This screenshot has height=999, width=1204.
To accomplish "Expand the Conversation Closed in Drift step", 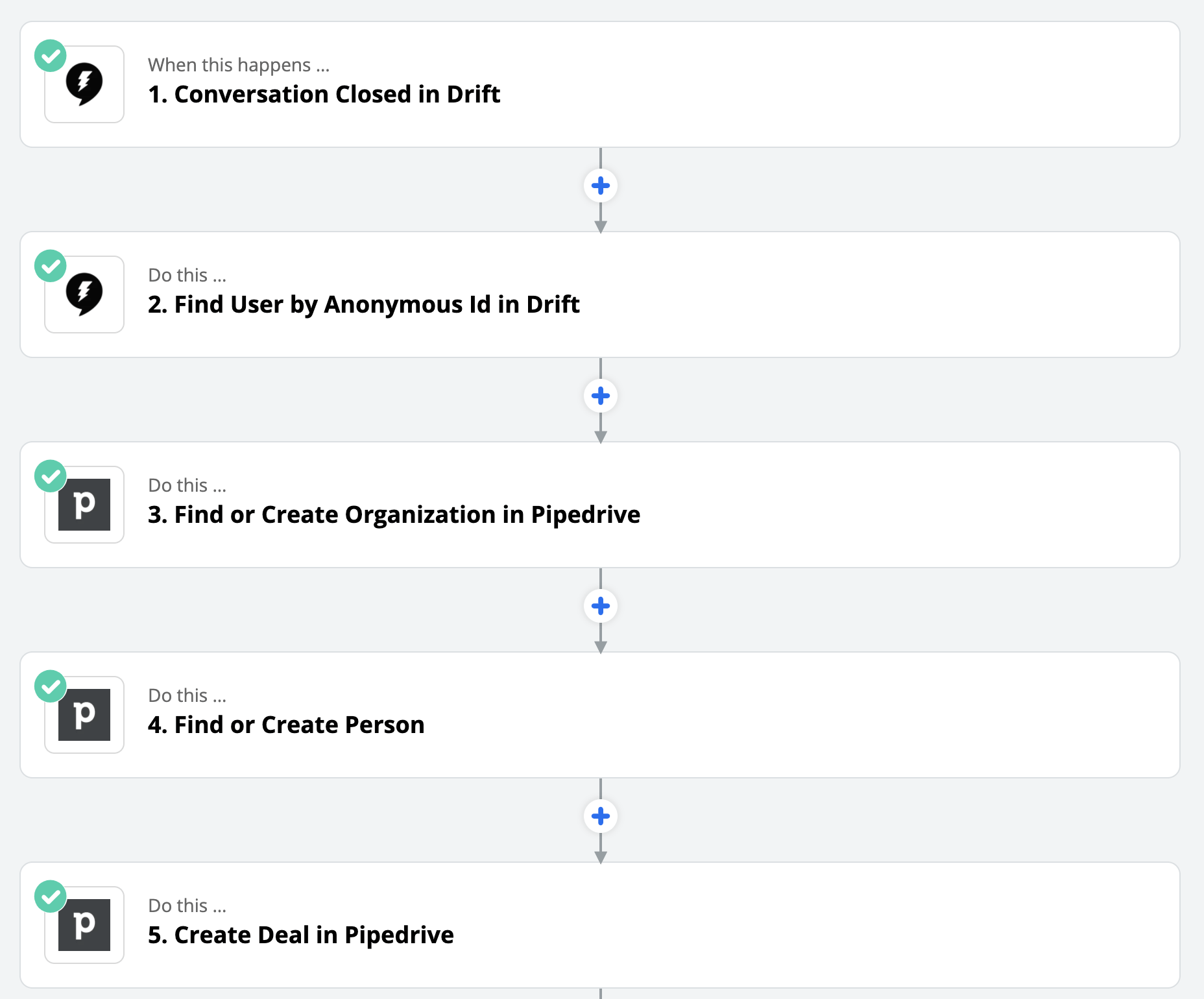I will [x=324, y=95].
